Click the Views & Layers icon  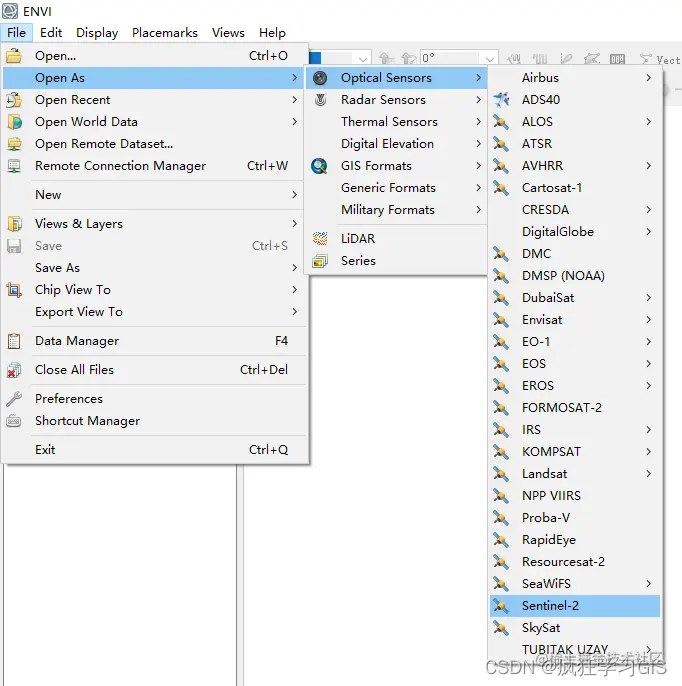pos(14,224)
